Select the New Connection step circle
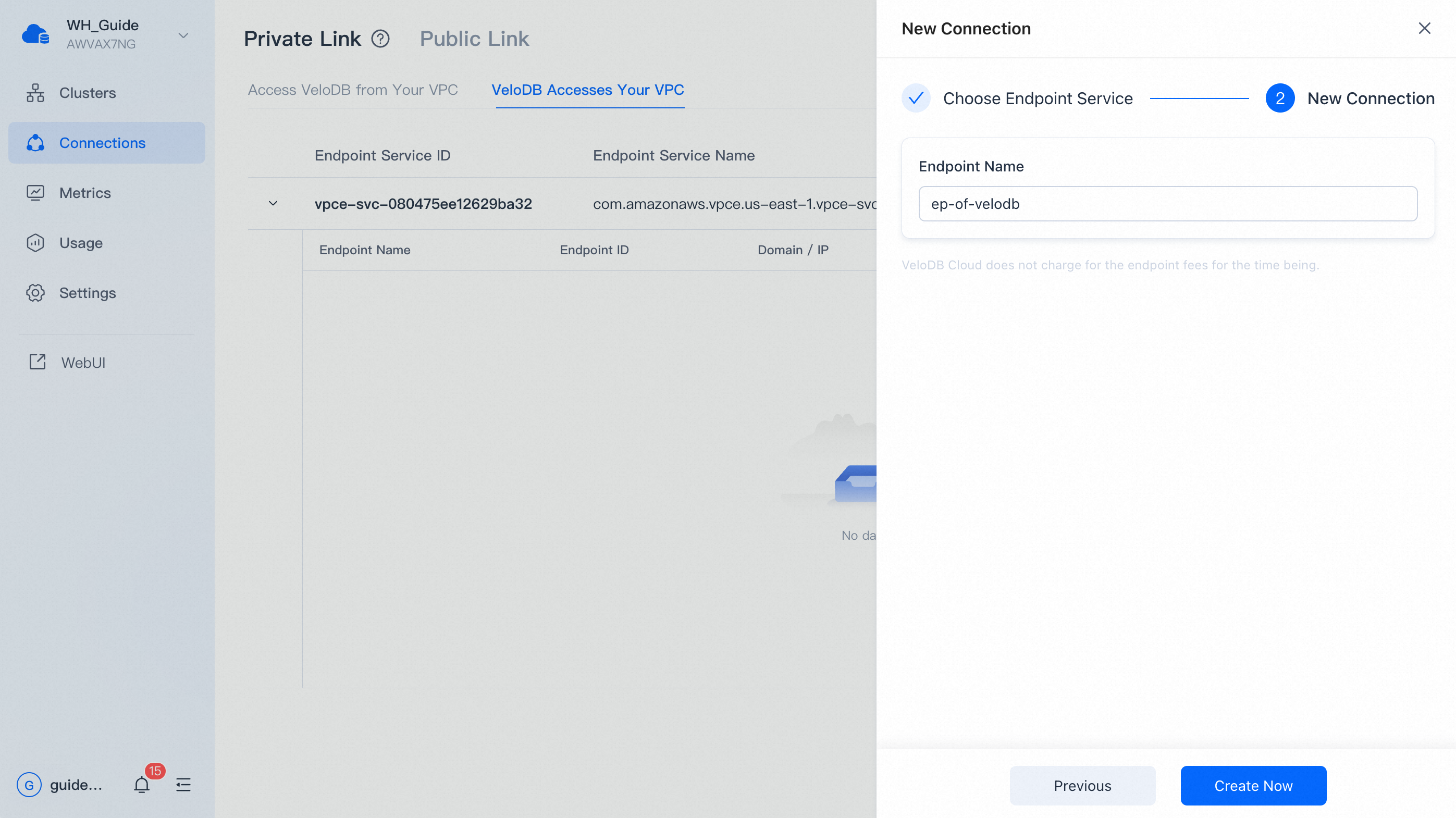This screenshot has width=1456, height=818. click(x=1280, y=98)
